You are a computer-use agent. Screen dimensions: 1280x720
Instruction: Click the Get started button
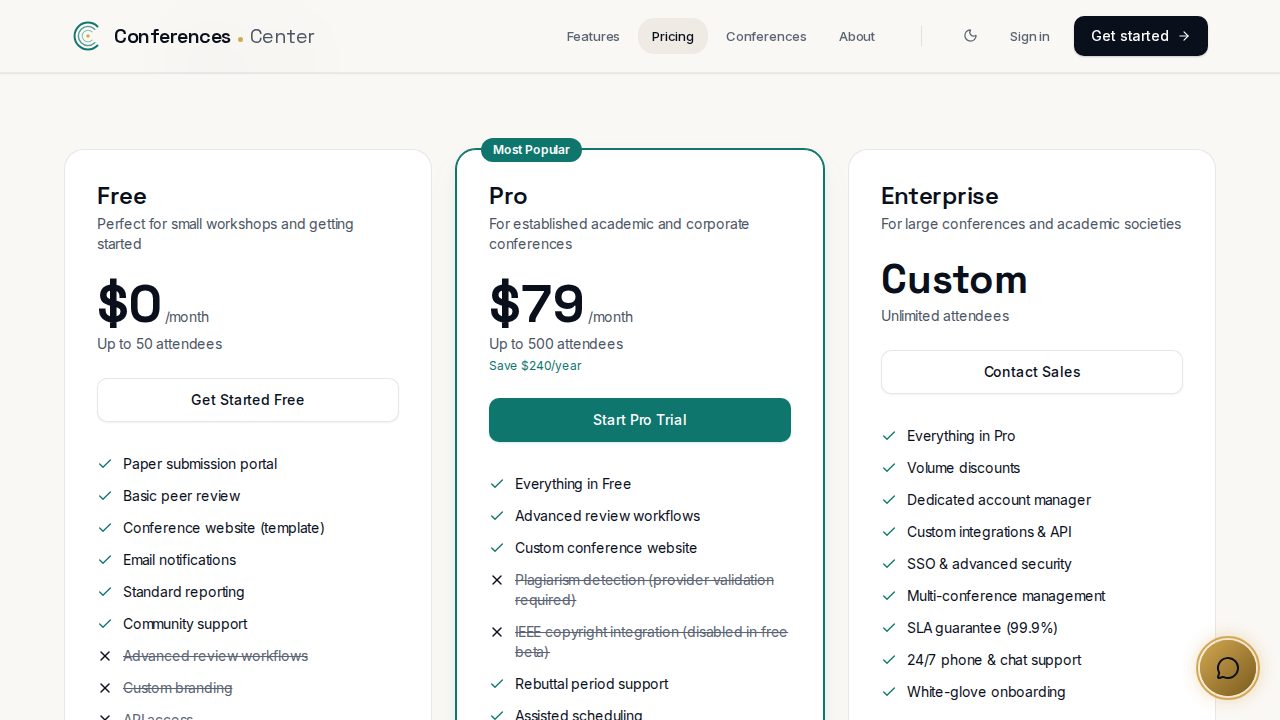pyautogui.click(x=1141, y=36)
